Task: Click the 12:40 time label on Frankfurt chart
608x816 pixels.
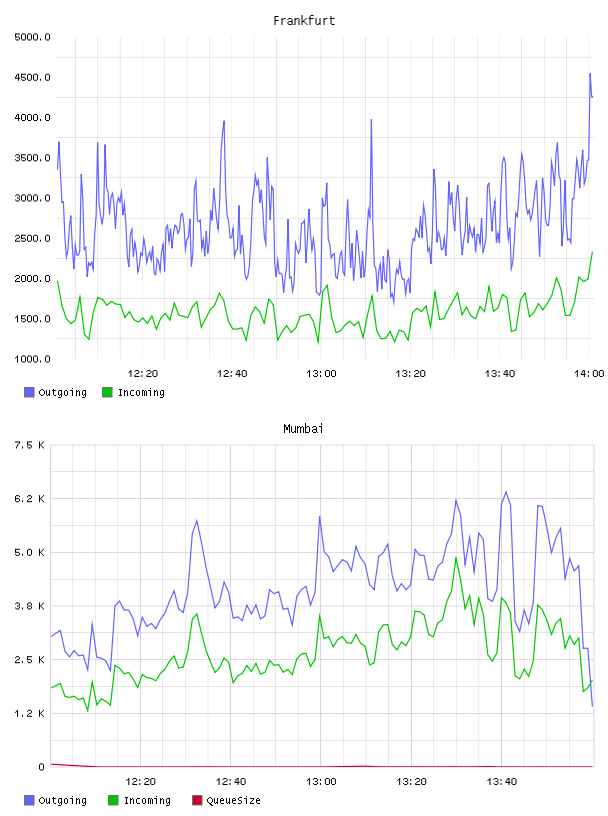Action: 232,374
